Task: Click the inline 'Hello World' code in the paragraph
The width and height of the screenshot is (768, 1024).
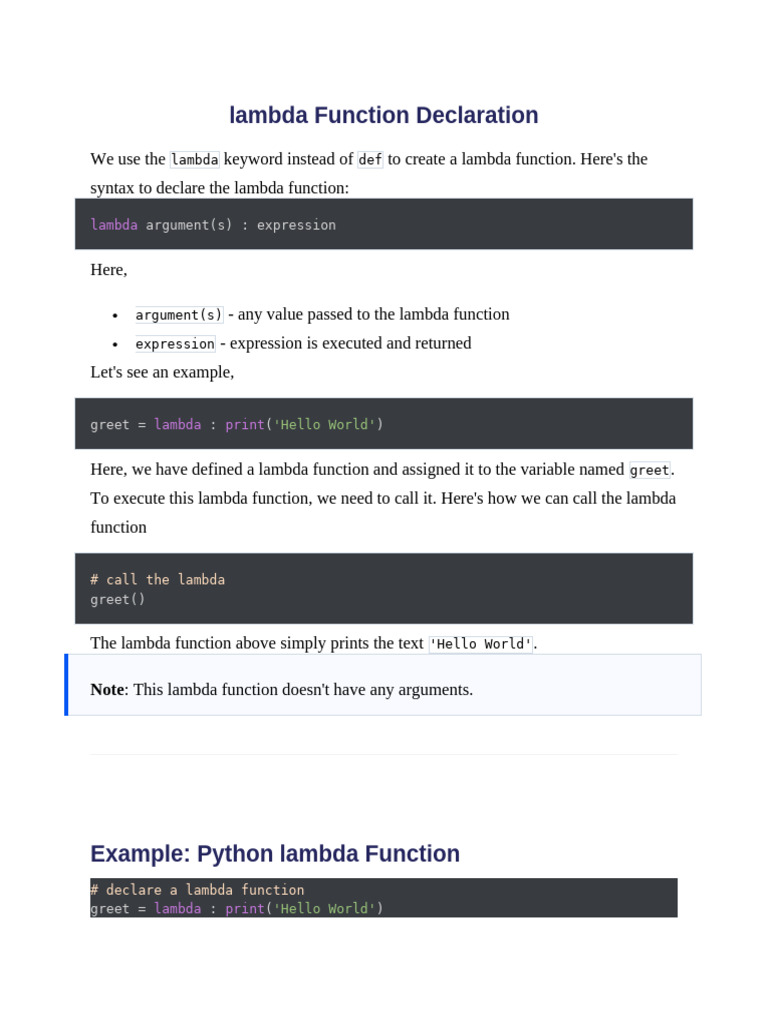Action: point(480,644)
